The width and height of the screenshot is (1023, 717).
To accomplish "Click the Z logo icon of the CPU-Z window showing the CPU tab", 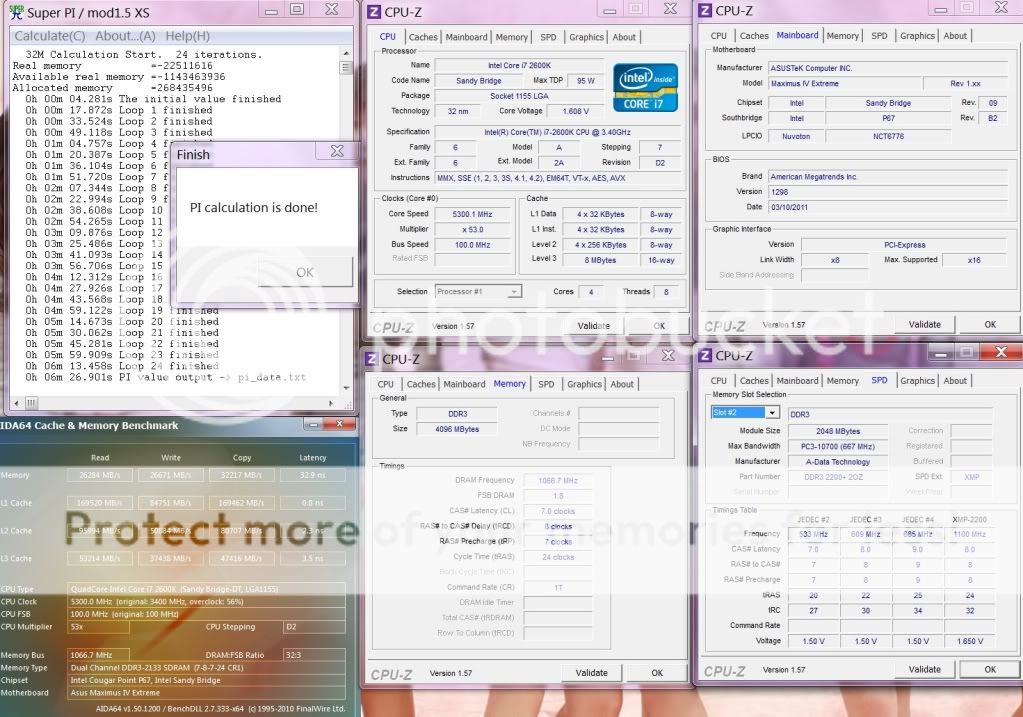I will [374, 12].
